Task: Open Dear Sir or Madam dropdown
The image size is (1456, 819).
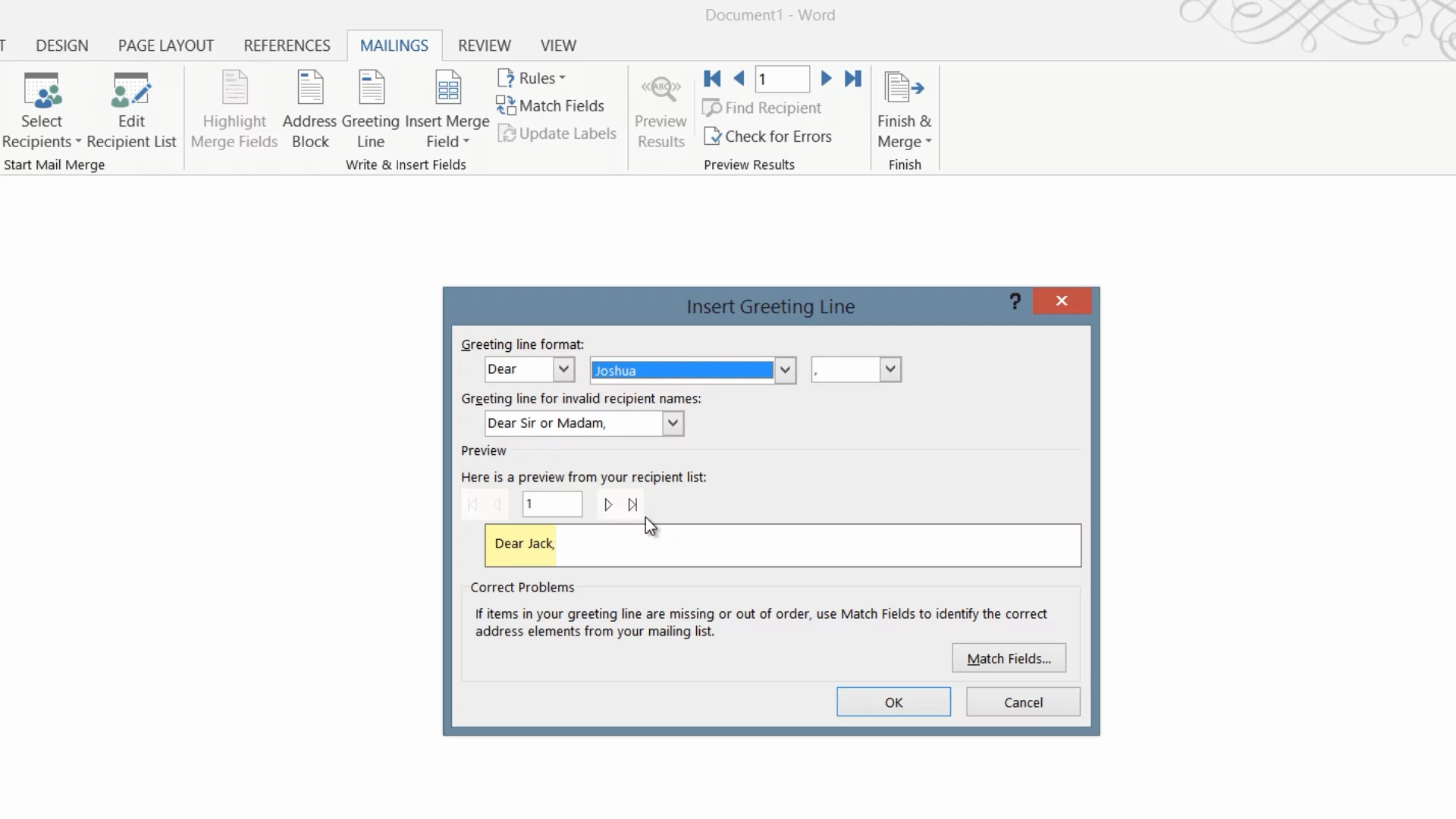Action: (673, 424)
